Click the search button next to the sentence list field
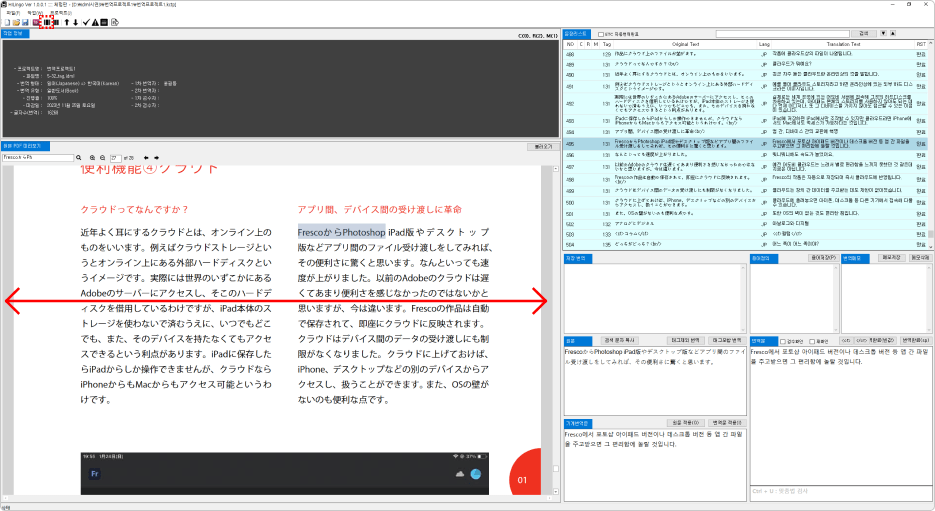This screenshot has width=935, height=511. click(x=864, y=34)
